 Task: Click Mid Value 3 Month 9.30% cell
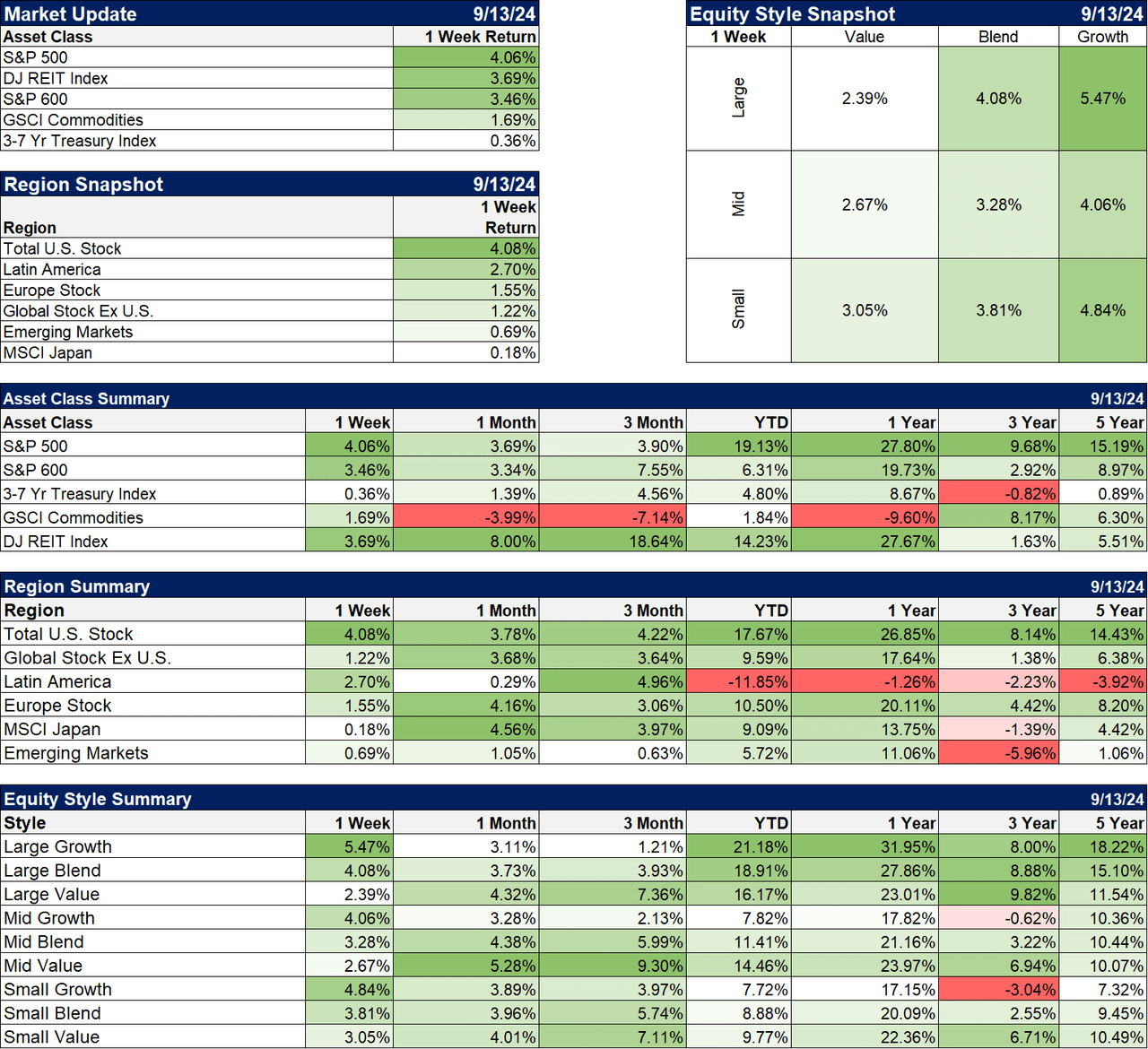point(612,966)
